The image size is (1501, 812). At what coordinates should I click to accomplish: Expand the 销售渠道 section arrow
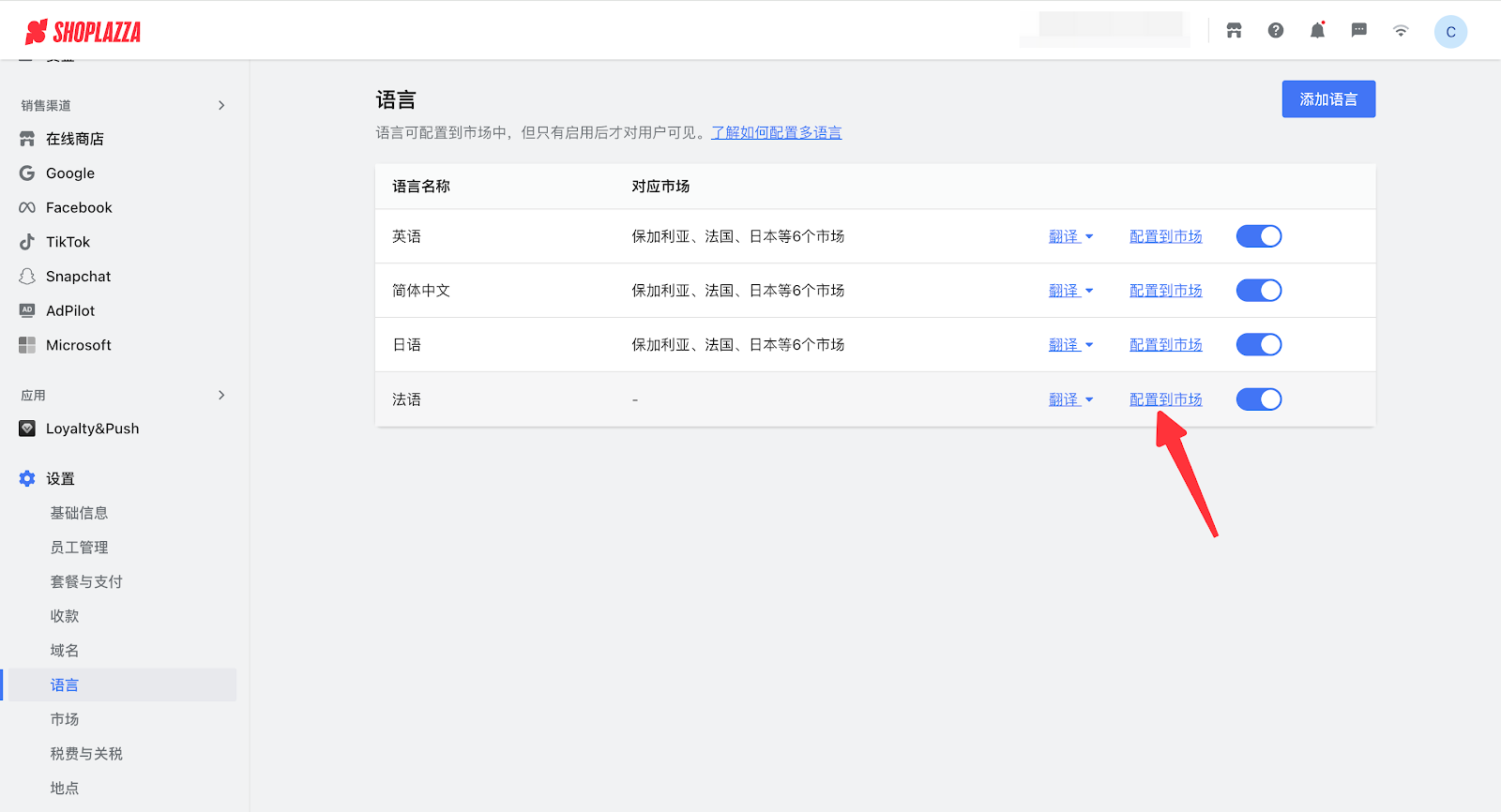[x=221, y=105]
